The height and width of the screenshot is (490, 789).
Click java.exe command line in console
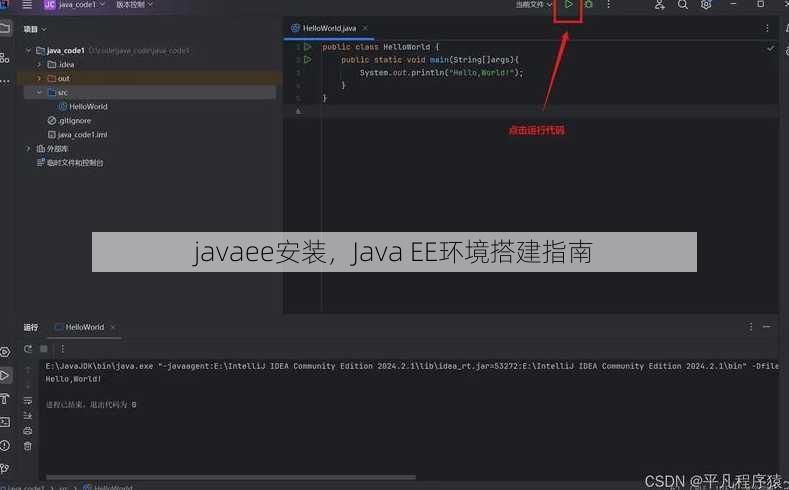pyautogui.click(x=412, y=366)
